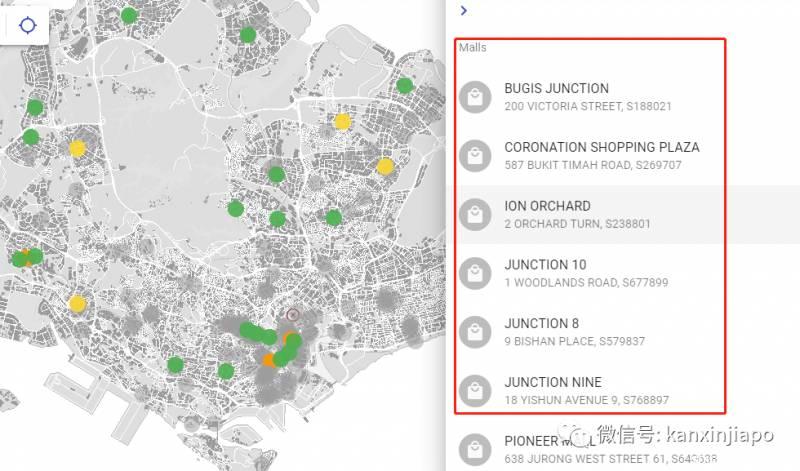The height and width of the screenshot is (471, 800).
Task: Click the Malls section heading
Action: (474, 47)
